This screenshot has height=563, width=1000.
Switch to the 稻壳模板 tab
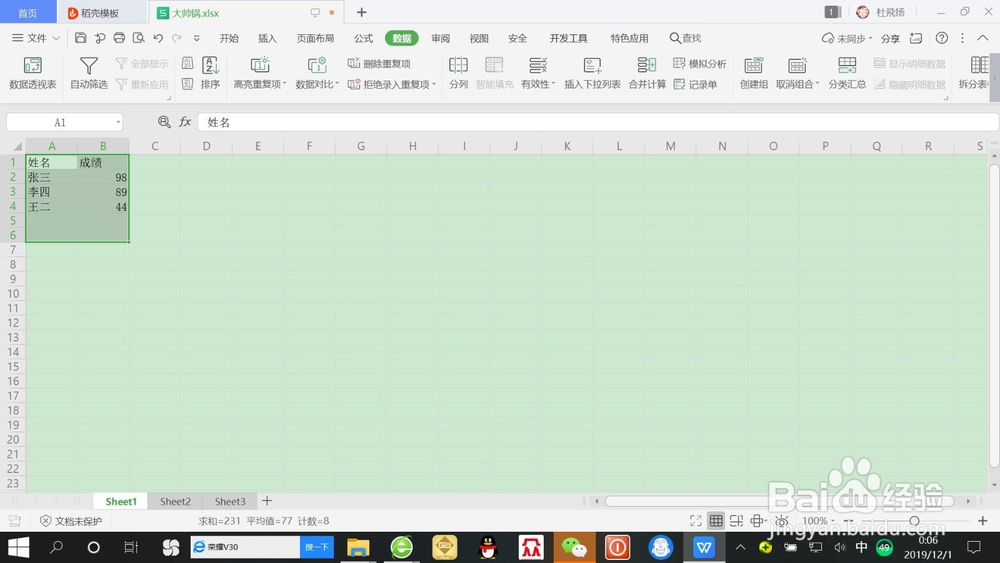pyautogui.click(x=102, y=13)
